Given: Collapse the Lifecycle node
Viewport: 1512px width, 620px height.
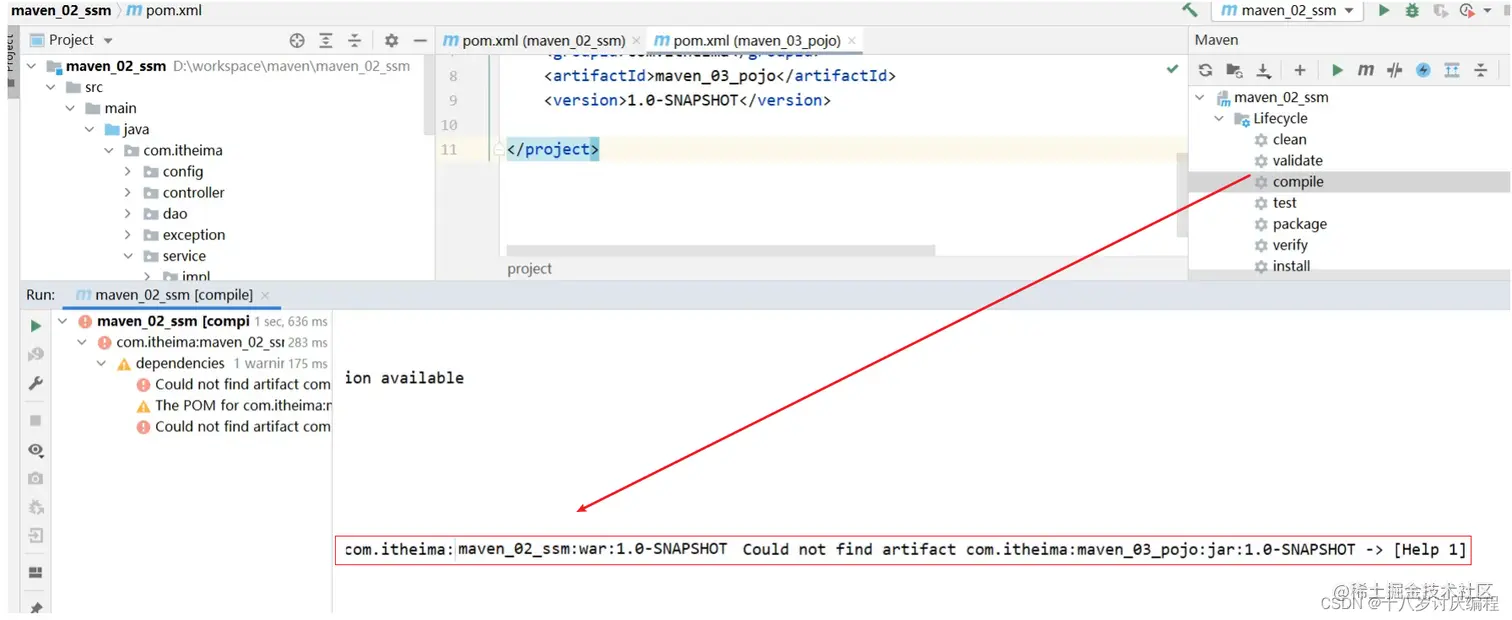Looking at the screenshot, I should (x=1219, y=118).
